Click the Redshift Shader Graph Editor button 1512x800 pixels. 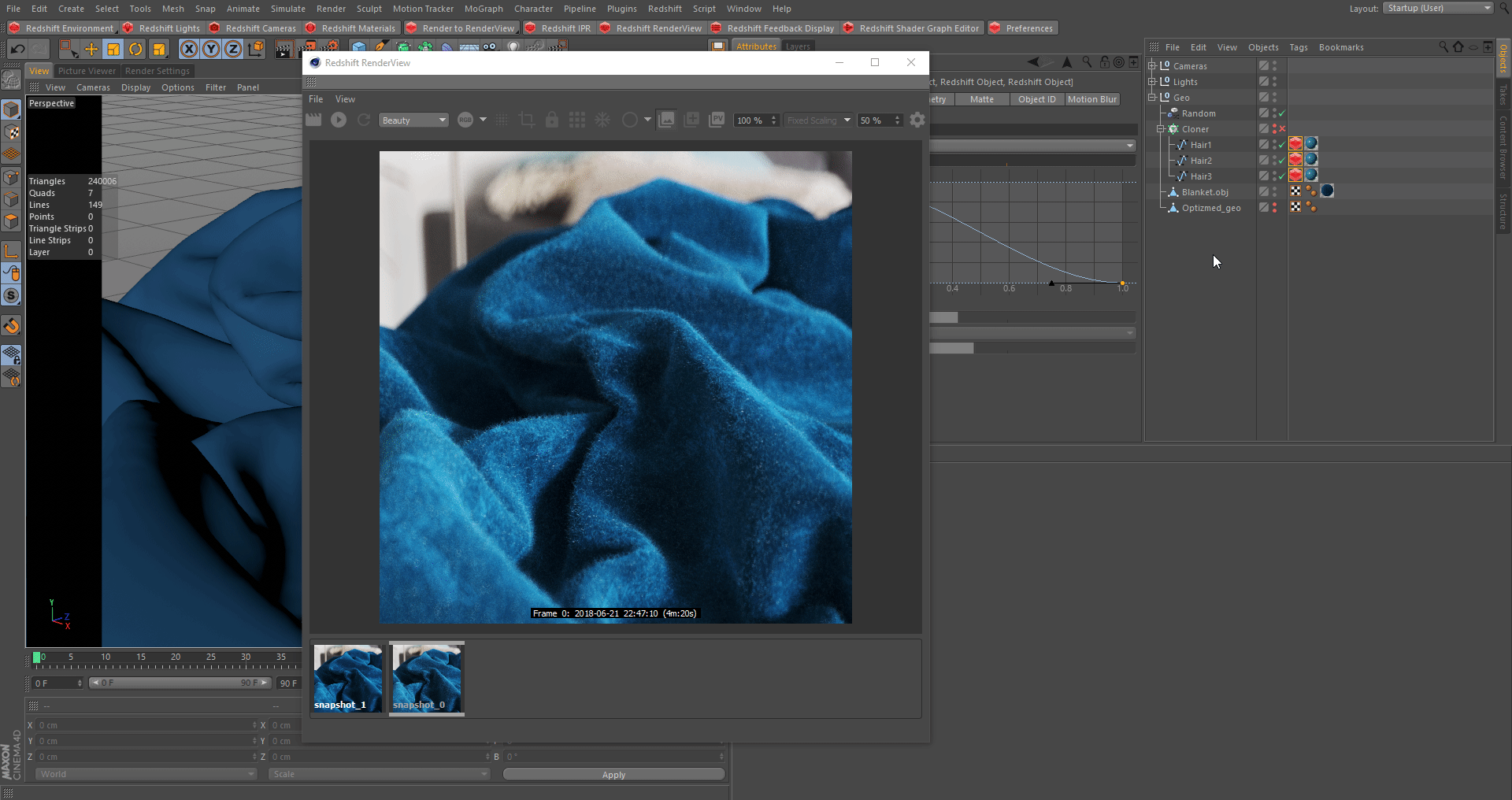point(911,28)
